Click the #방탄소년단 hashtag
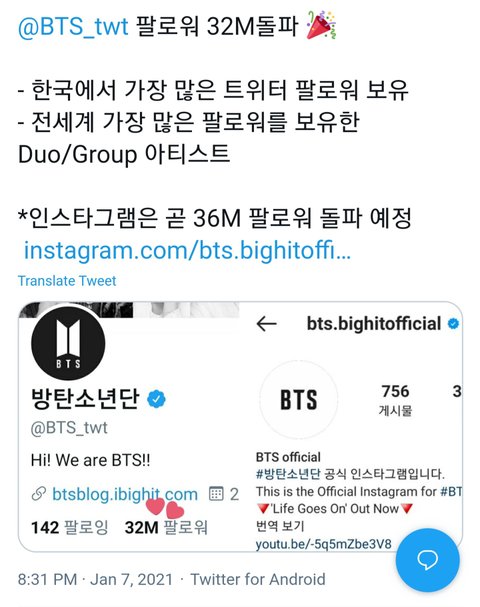 (288, 473)
